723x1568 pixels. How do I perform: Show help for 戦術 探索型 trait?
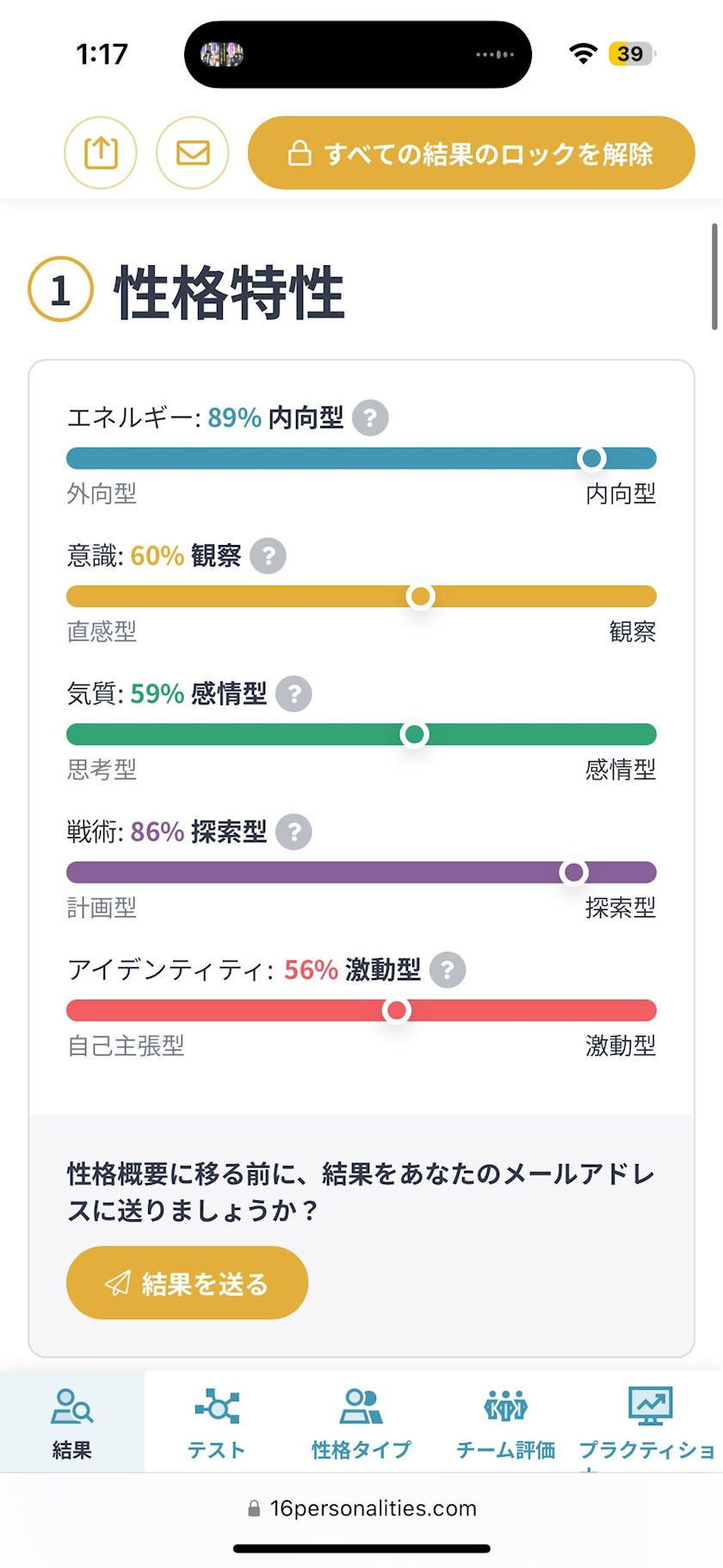click(x=294, y=832)
